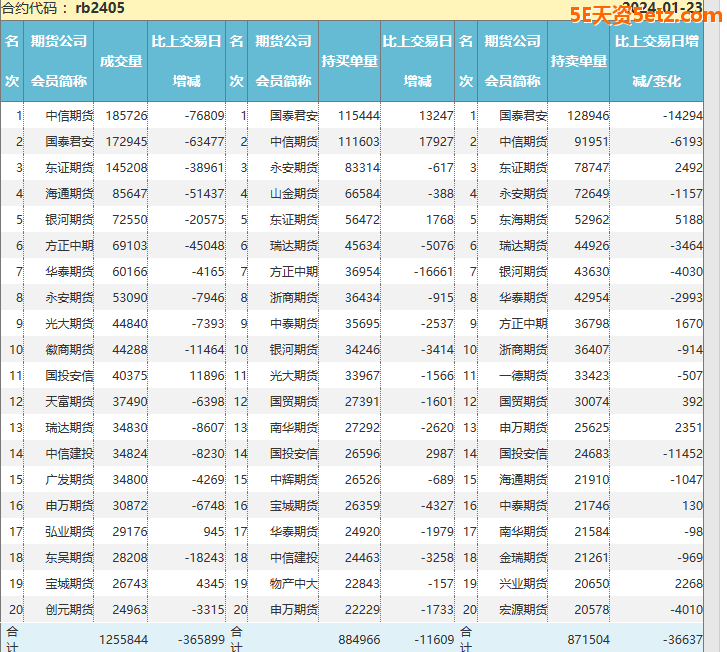
Task: Select long position value 33967
Action: 363,375
